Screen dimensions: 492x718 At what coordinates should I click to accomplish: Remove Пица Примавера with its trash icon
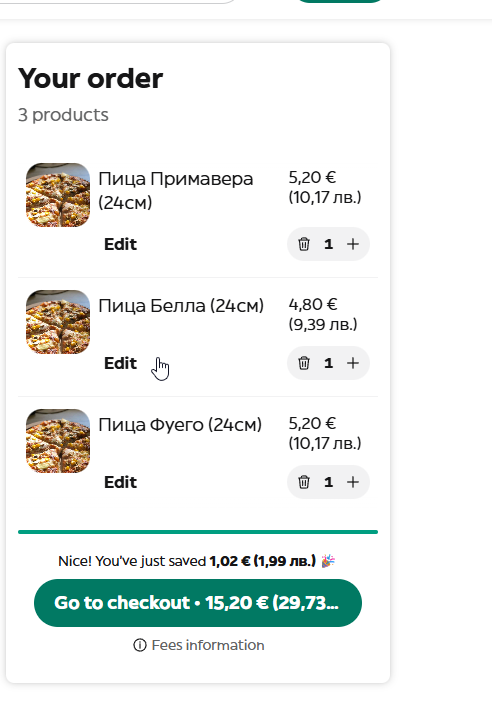304,244
